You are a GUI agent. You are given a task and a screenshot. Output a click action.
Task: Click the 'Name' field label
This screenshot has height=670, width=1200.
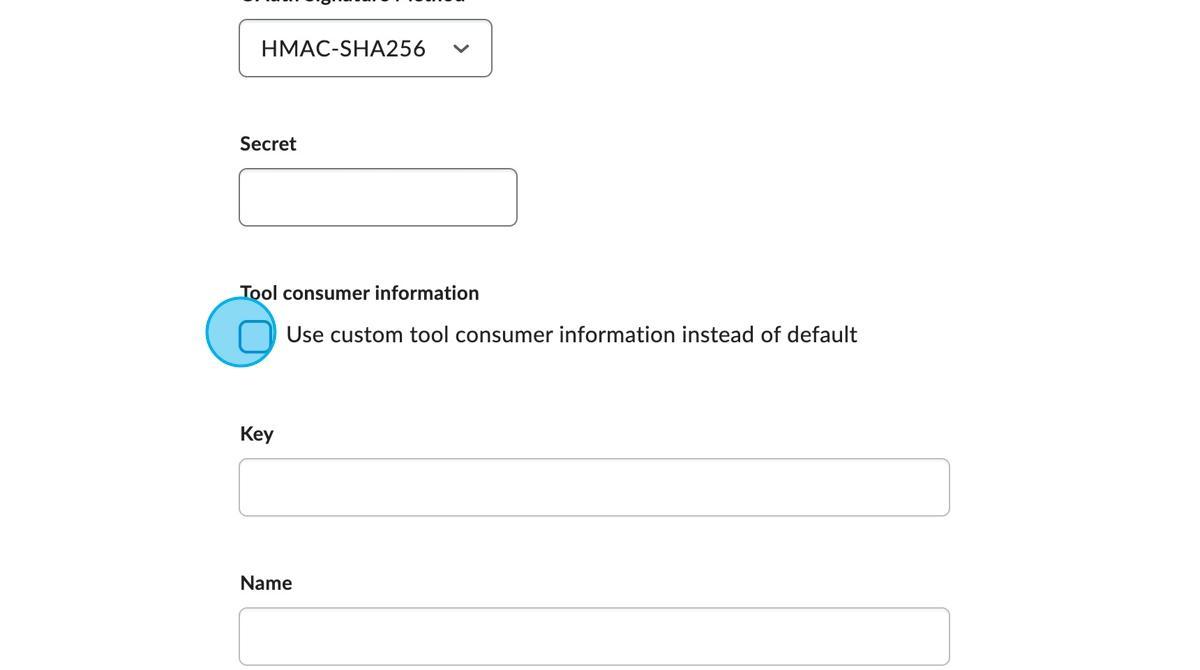coord(266,583)
